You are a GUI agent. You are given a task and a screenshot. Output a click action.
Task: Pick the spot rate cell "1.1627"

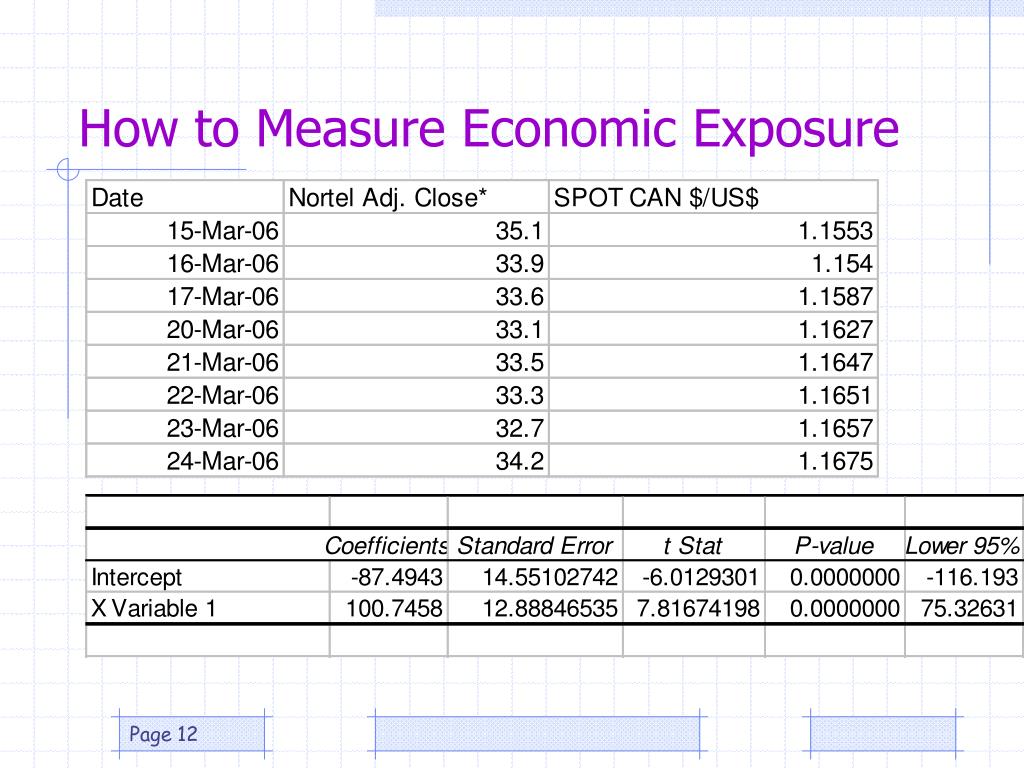[x=713, y=329]
